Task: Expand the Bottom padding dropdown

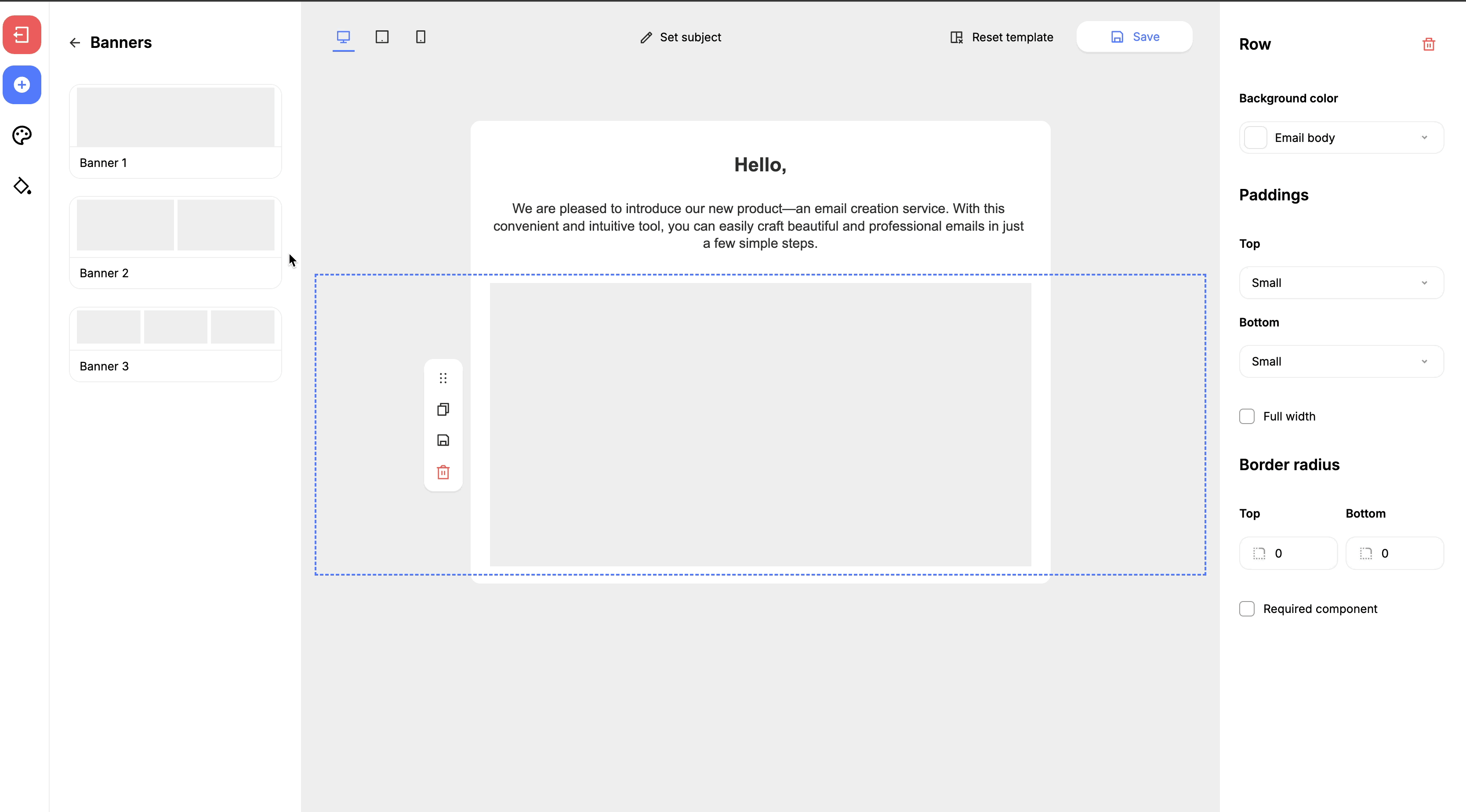Action: (1341, 361)
